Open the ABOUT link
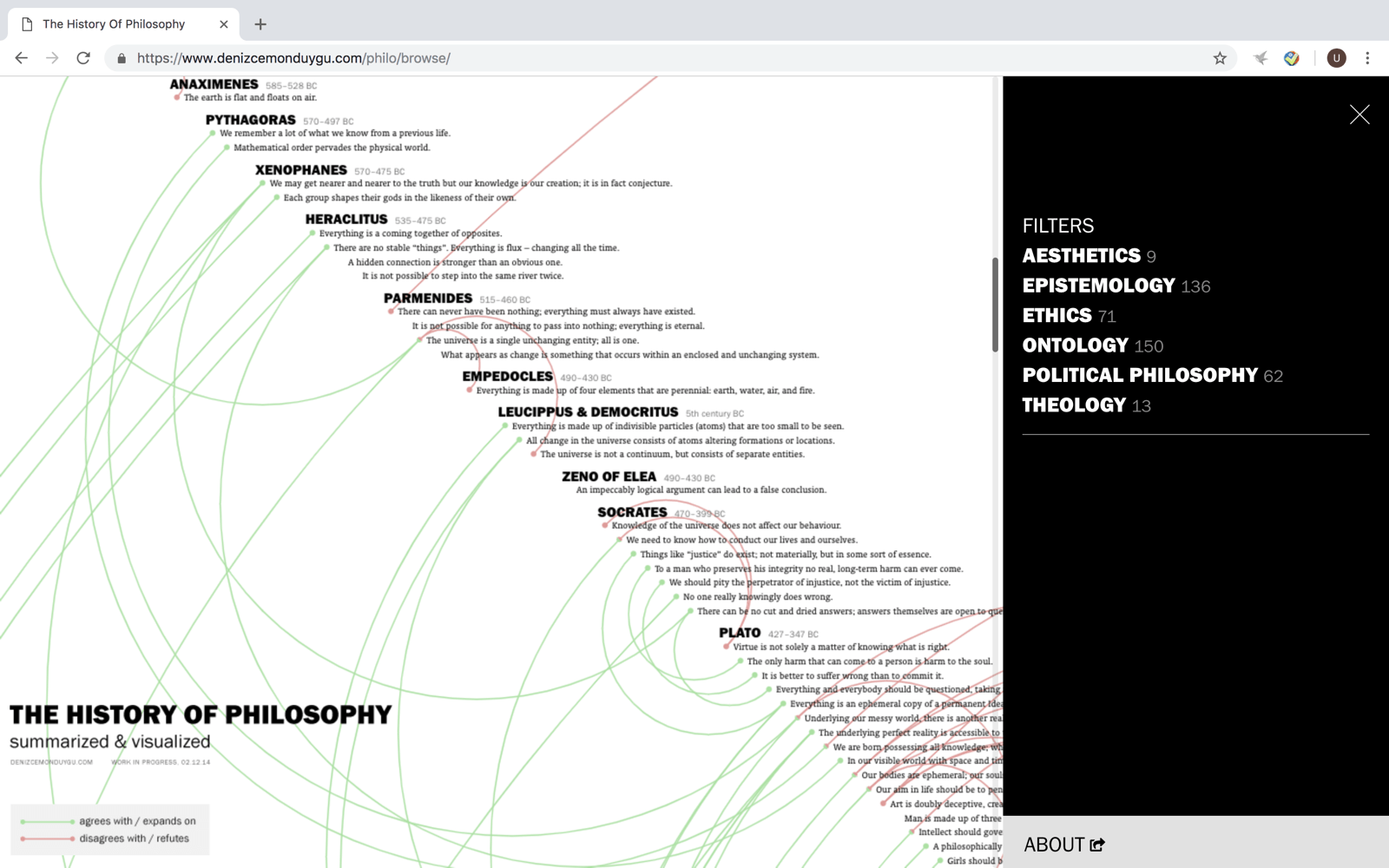 coord(1063,845)
